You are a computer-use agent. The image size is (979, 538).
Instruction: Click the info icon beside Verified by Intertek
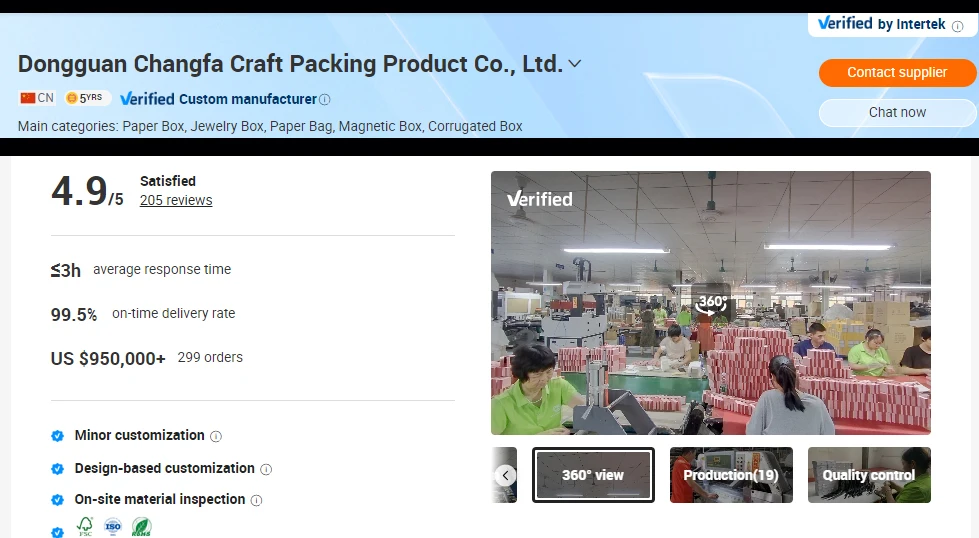pyautogui.click(x=957, y=26)
